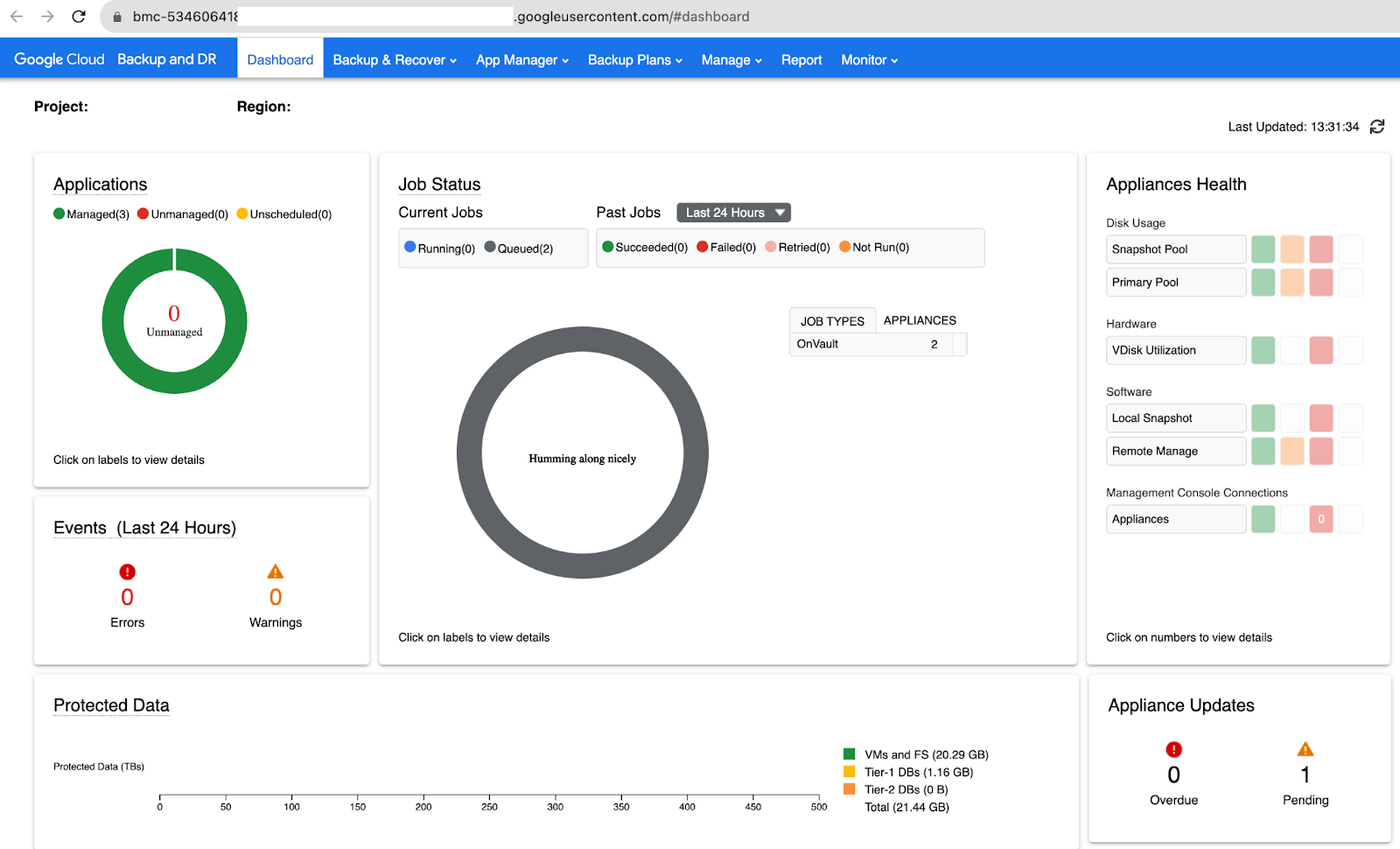This screenshot has height=849, width=1400.
Task: Click the green Snapshot Pool status square
Action: point(1263,249)
